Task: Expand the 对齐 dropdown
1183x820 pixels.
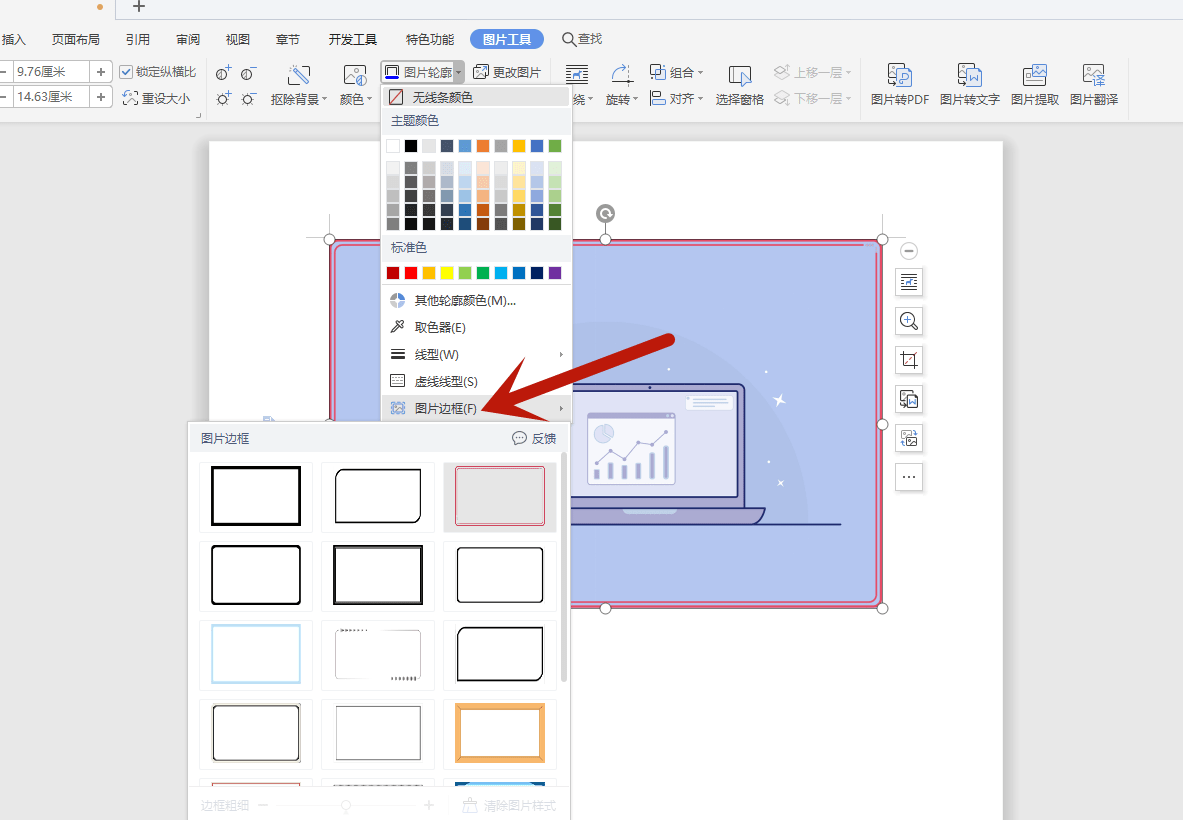Action: click(677, 98)
